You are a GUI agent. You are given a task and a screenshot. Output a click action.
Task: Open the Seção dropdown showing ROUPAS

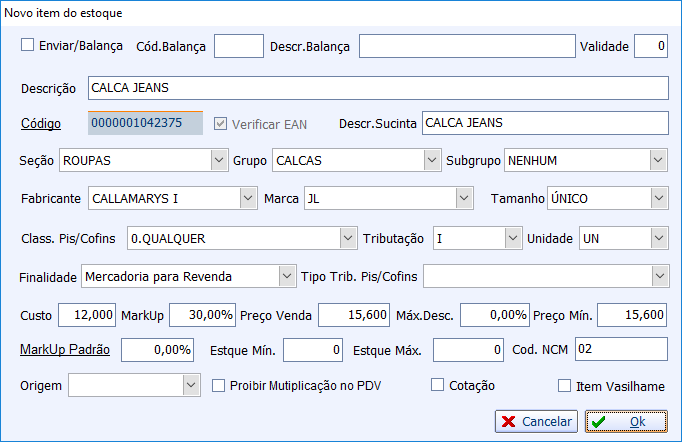[219, 160]
